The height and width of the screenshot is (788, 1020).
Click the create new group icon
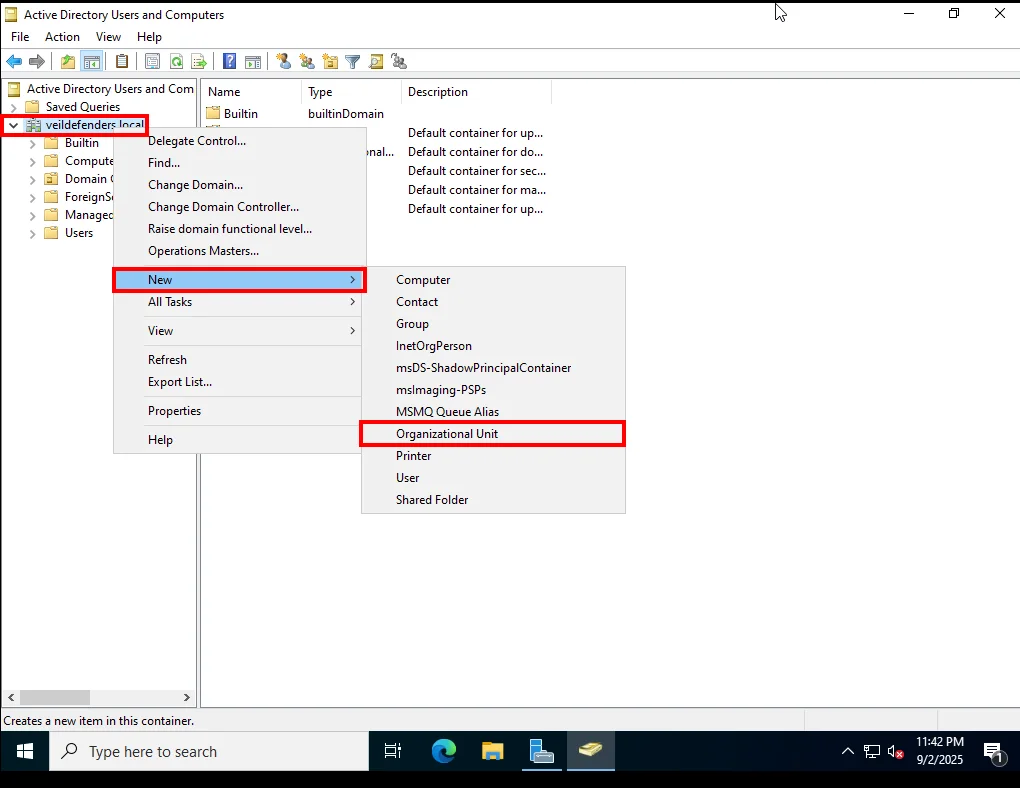click(x=306, y=62)
